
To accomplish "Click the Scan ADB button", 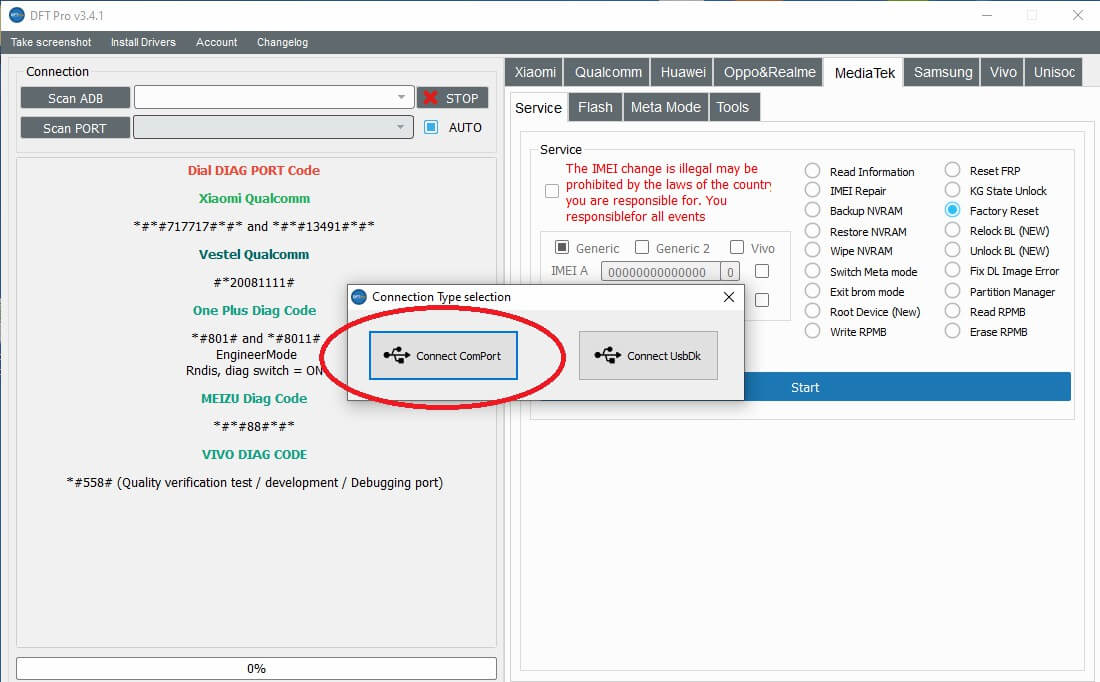I will (75, 98).
